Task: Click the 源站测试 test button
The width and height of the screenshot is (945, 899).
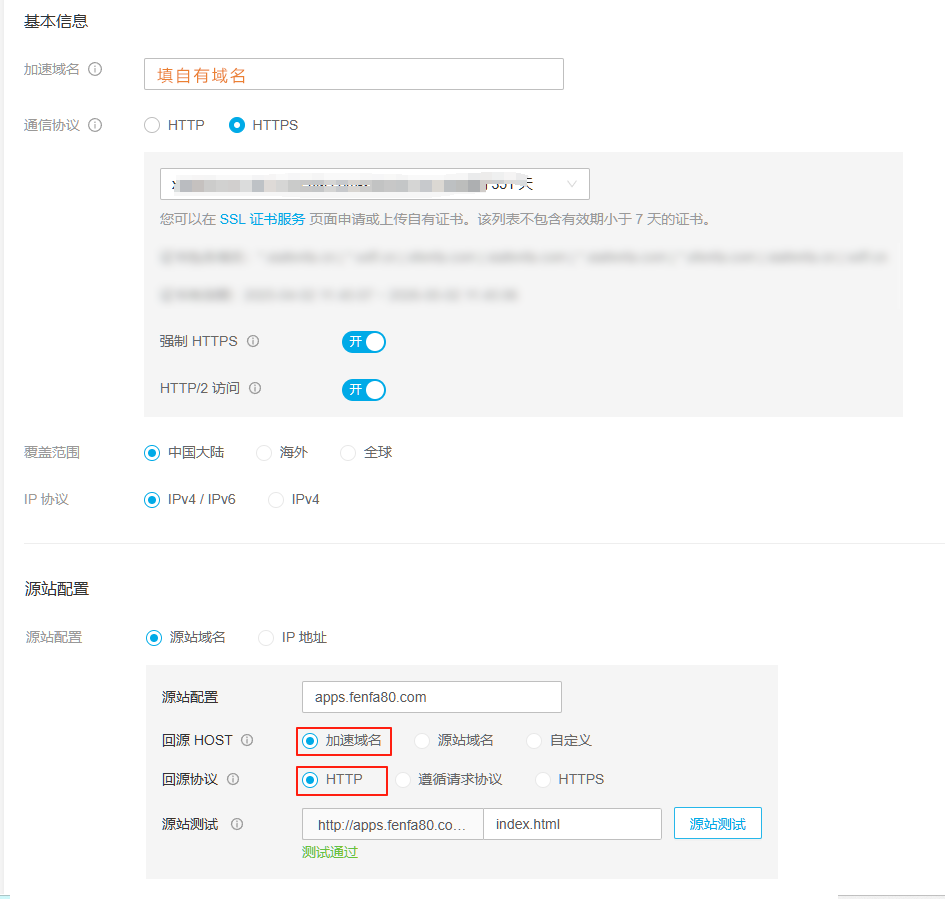Action: (x=717, y=822)
